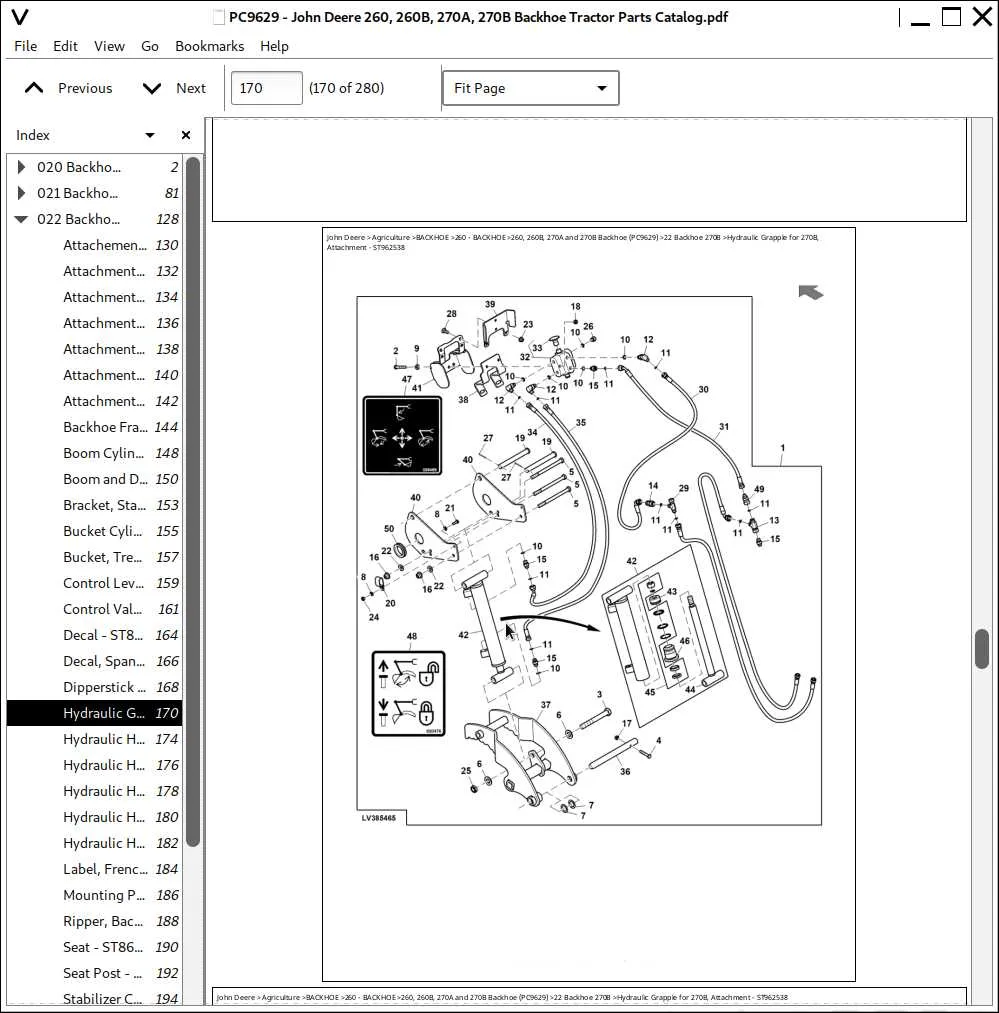Open the Attachment entry for page 142
Image resolution: width=999 pixels, height=1013 pixels.
click(95, 401)
